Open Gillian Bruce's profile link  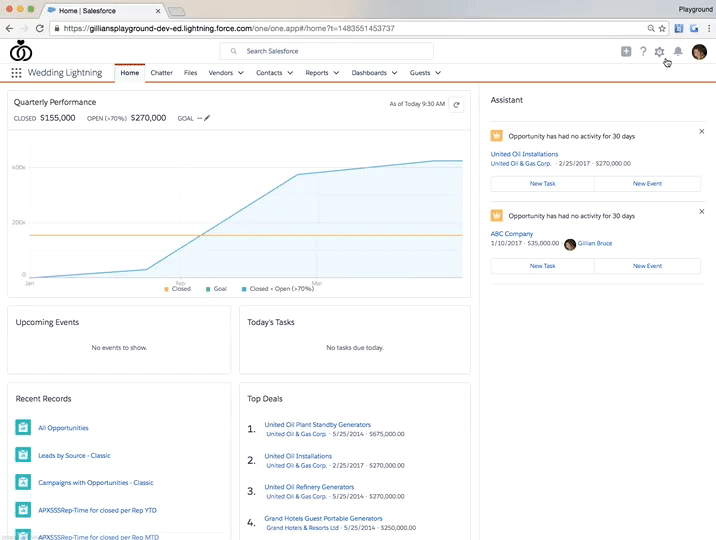click(595, 243)
